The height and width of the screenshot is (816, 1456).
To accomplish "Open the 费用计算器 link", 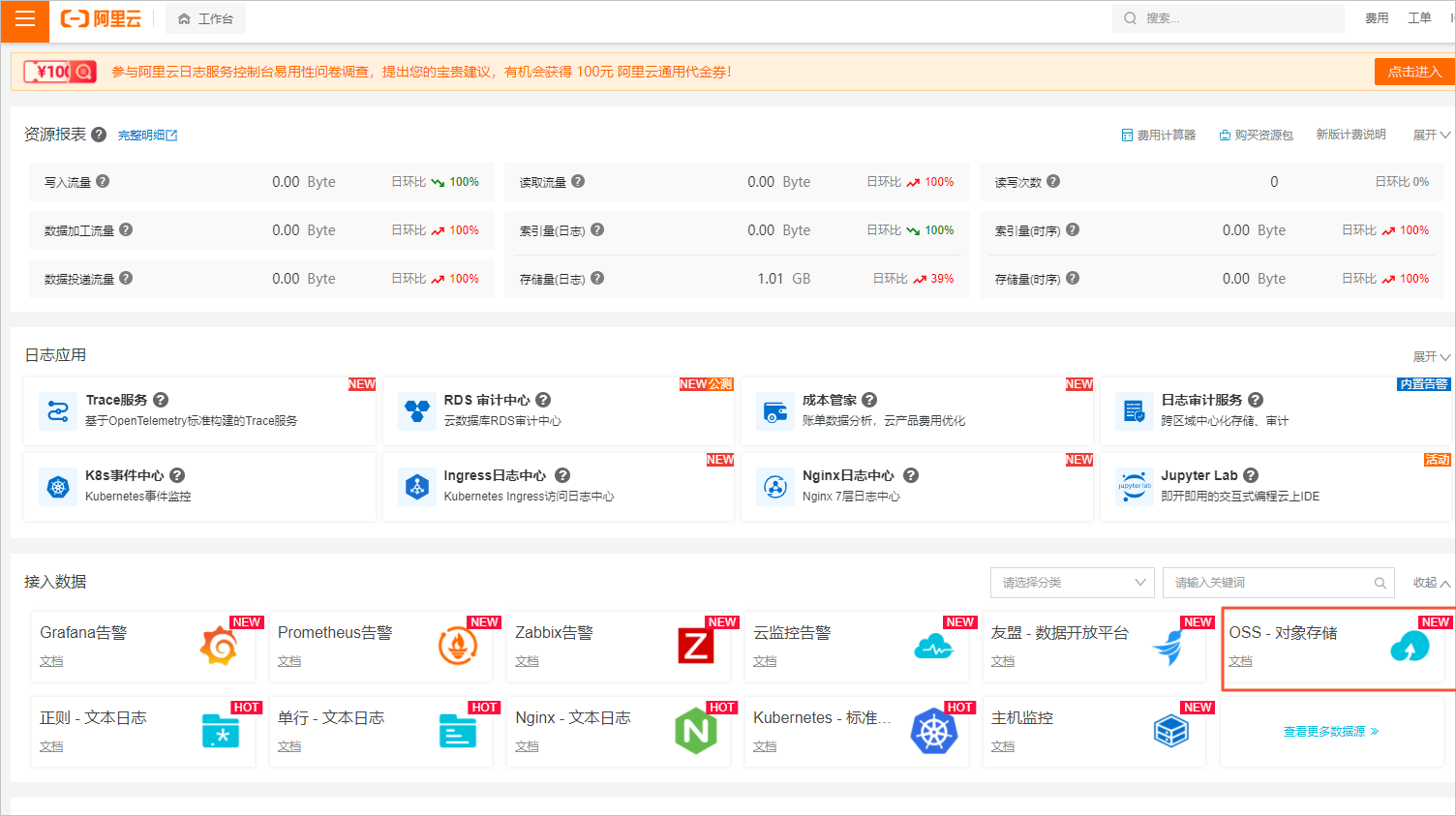I will pos(1159,135).
